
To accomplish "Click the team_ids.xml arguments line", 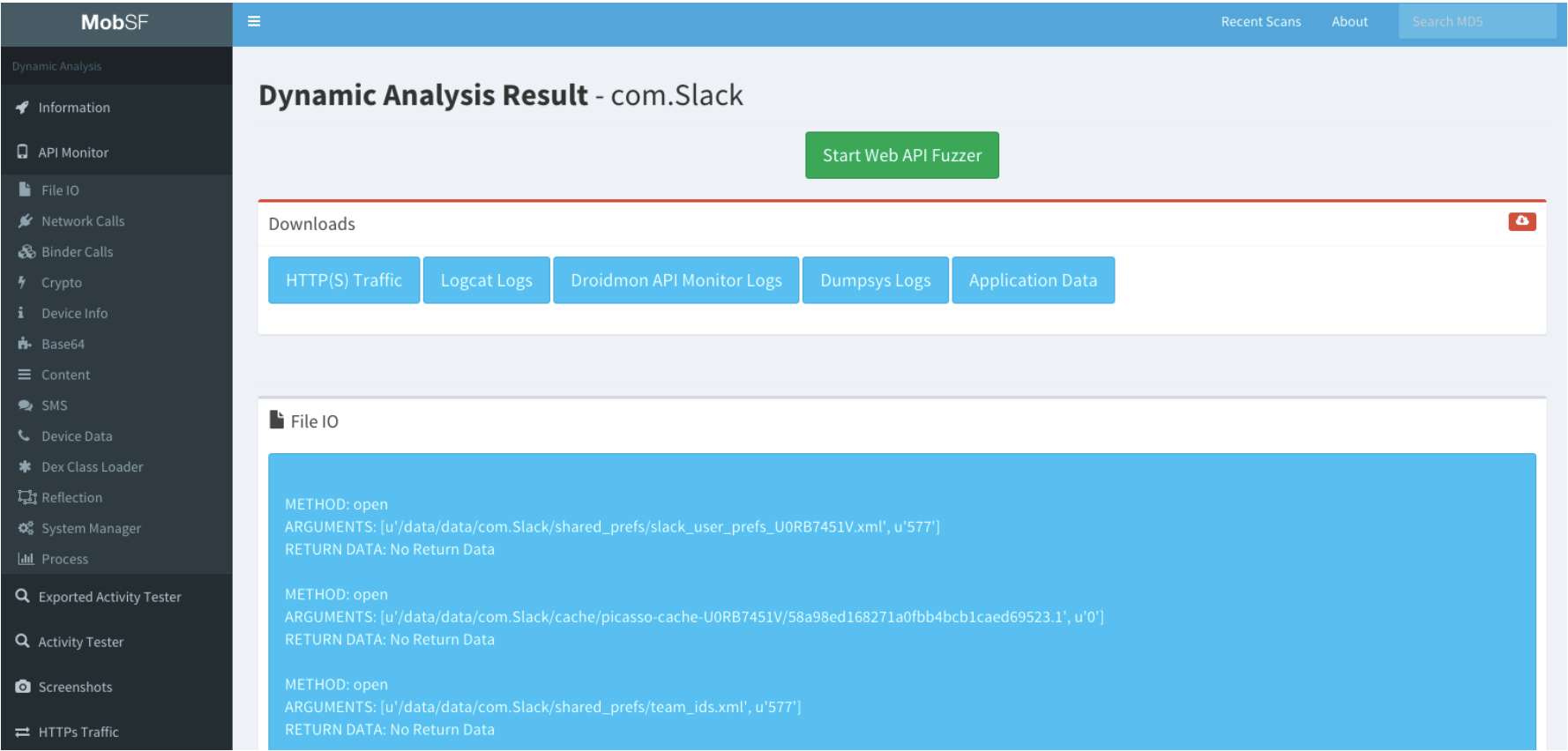I will coord(542,707).
